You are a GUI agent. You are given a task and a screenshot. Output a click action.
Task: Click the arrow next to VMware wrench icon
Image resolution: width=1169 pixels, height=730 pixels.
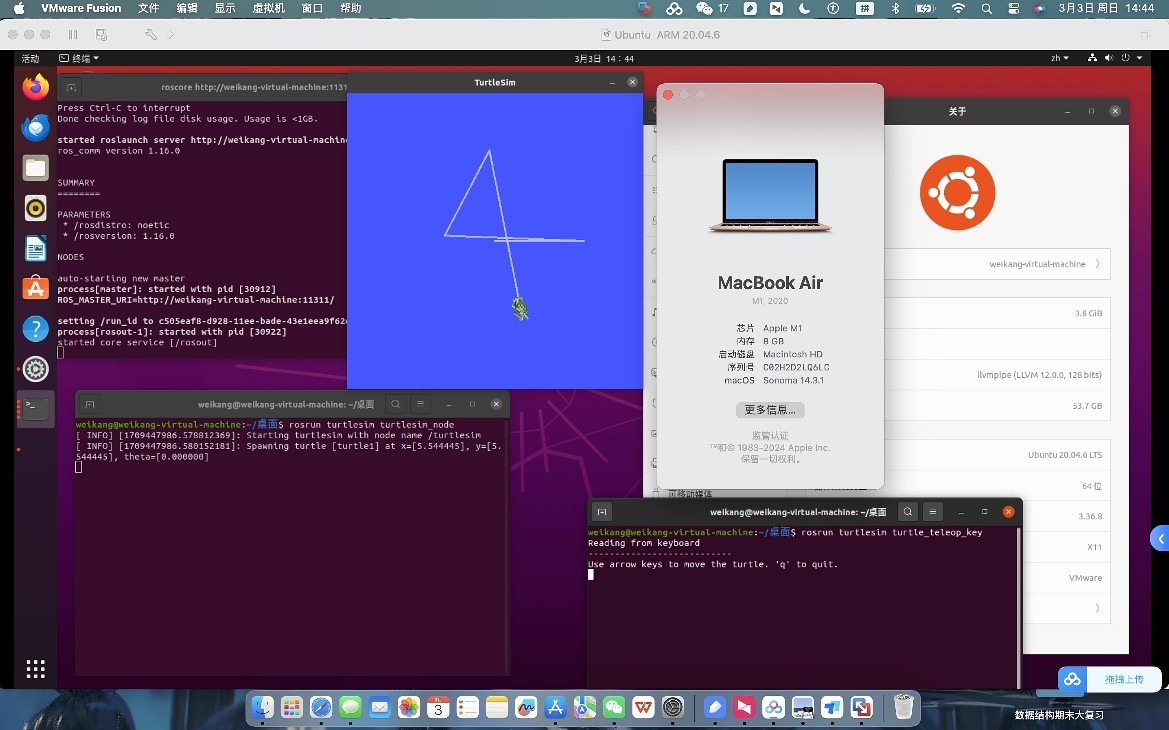tap(171, 34)
